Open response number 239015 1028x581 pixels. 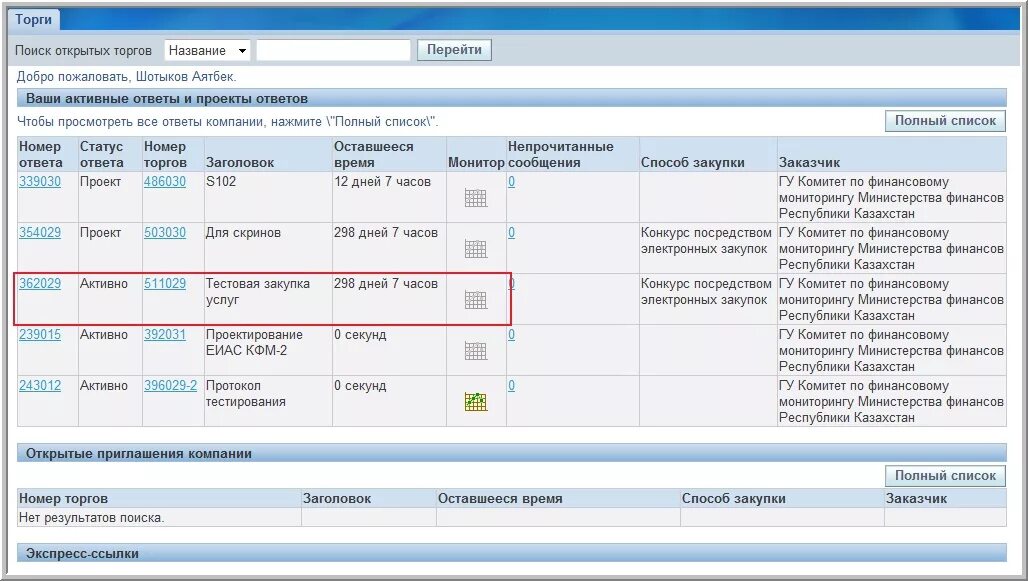click(40, 334)
